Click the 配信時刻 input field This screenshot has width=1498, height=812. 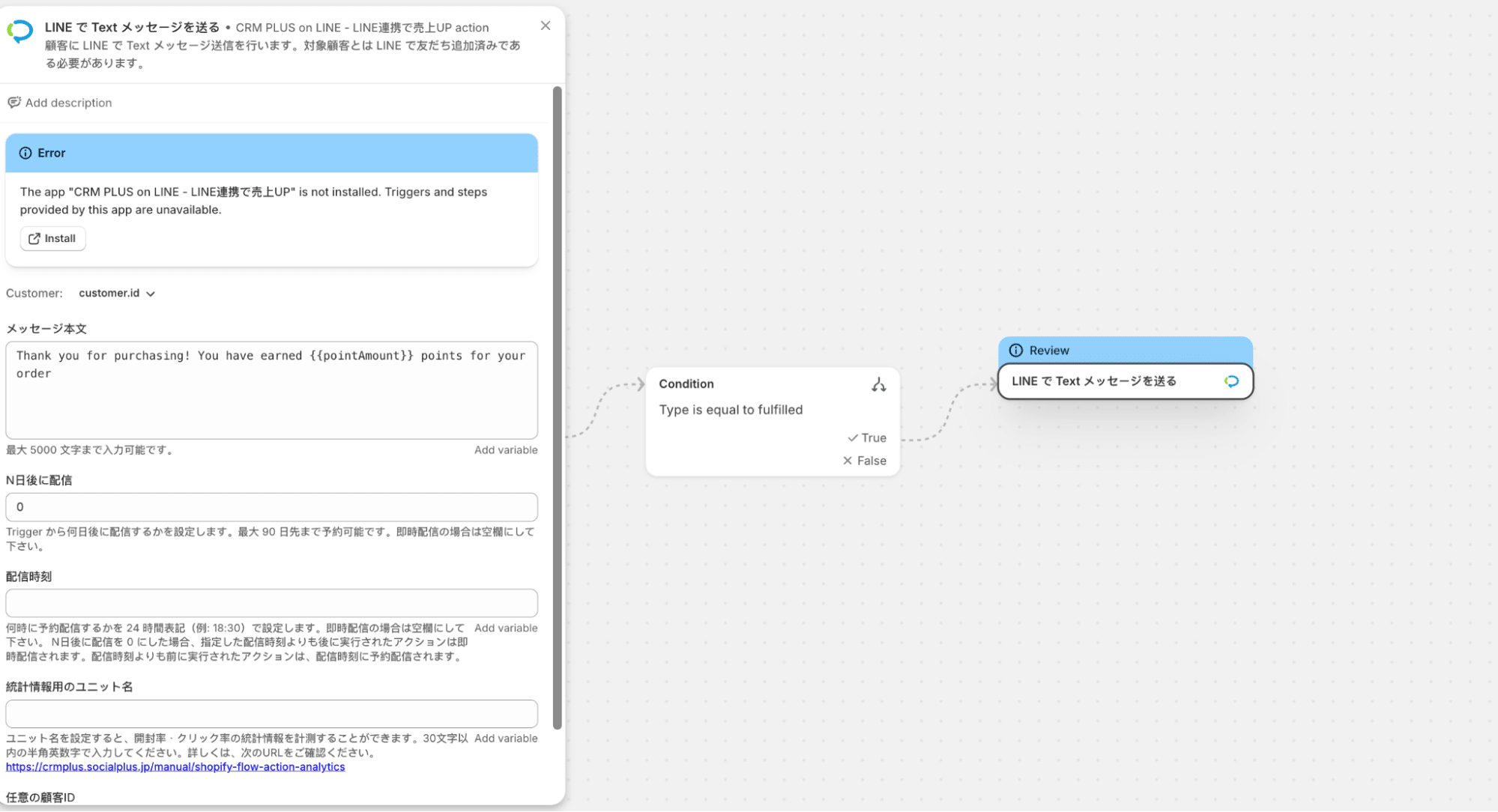[271, 603]
